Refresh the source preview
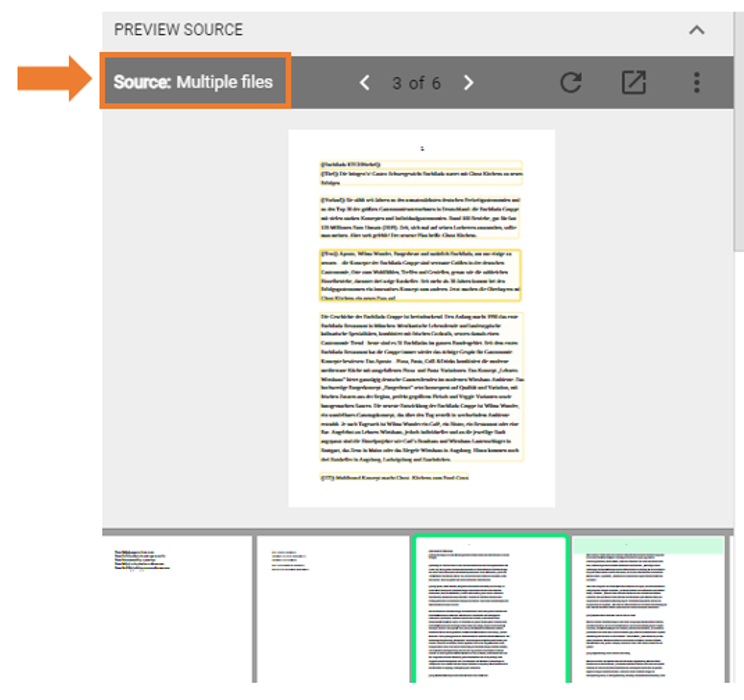The height and width of the screenshot is (700, 744). (571, 82)
